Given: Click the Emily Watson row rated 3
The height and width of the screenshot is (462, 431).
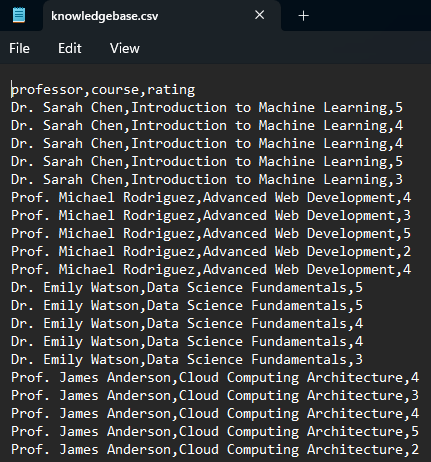Looking at the screenshot, I should pyautogui.click(x=187, y=360).
